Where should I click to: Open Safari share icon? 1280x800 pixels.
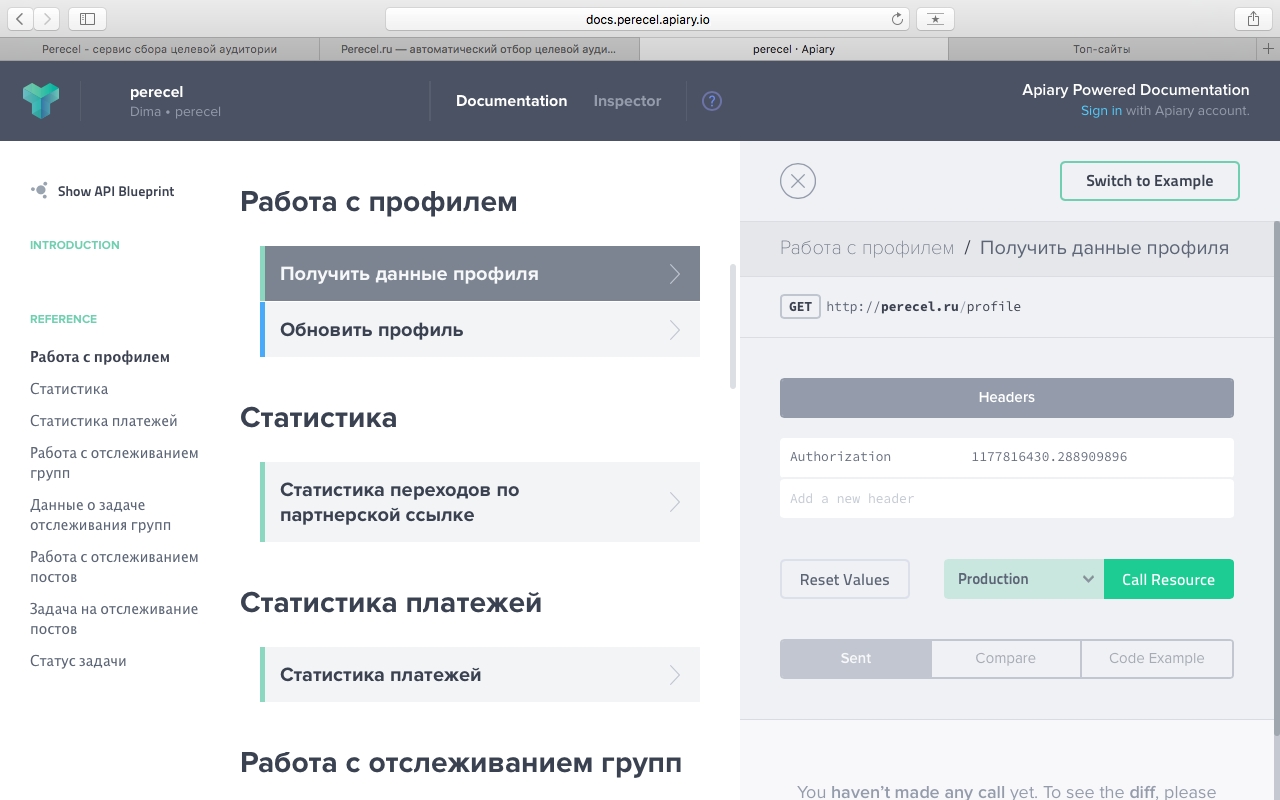(1253, 19)
